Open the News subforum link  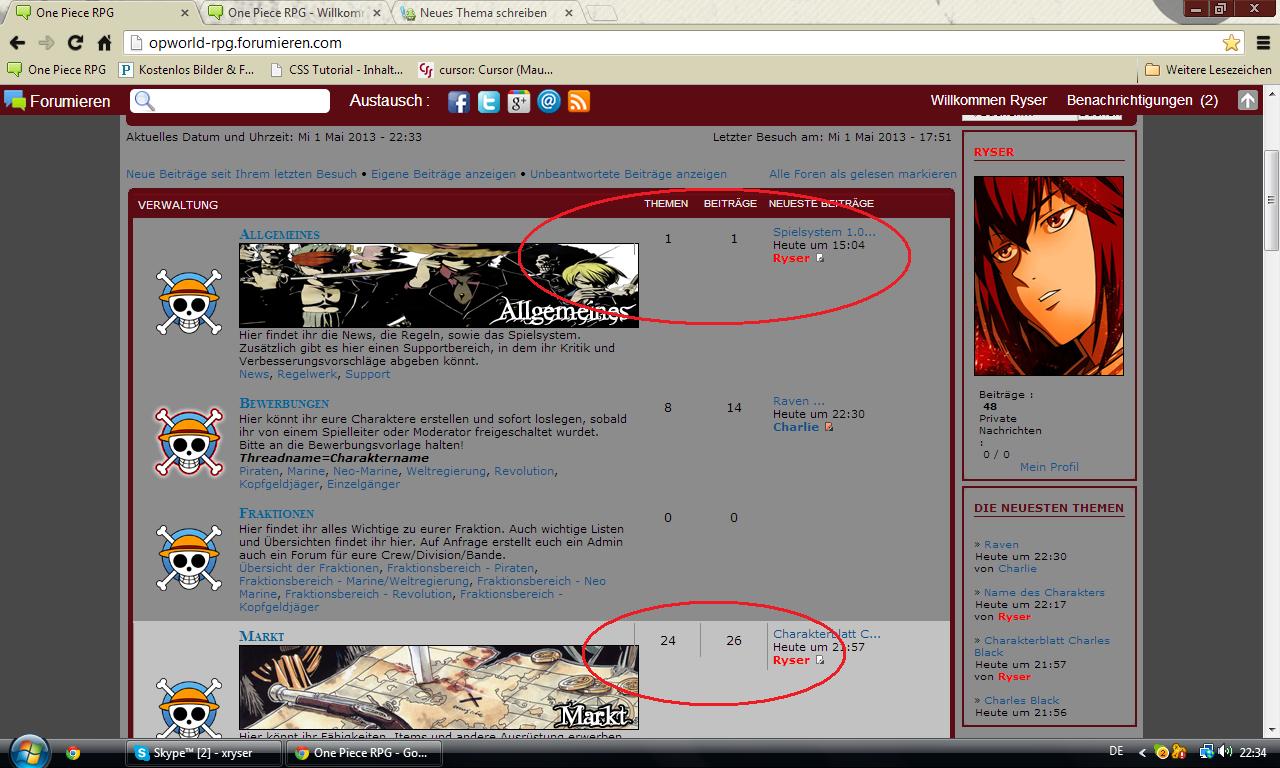[254, 374]
